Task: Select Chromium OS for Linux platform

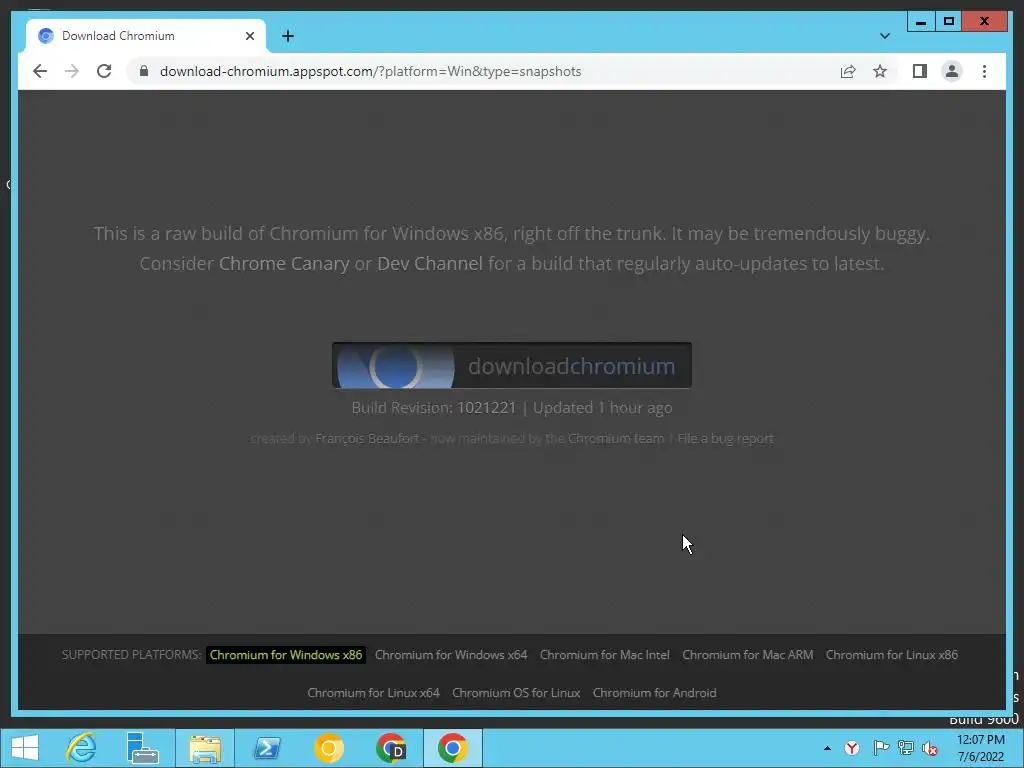Action: [x=516, y=693]
